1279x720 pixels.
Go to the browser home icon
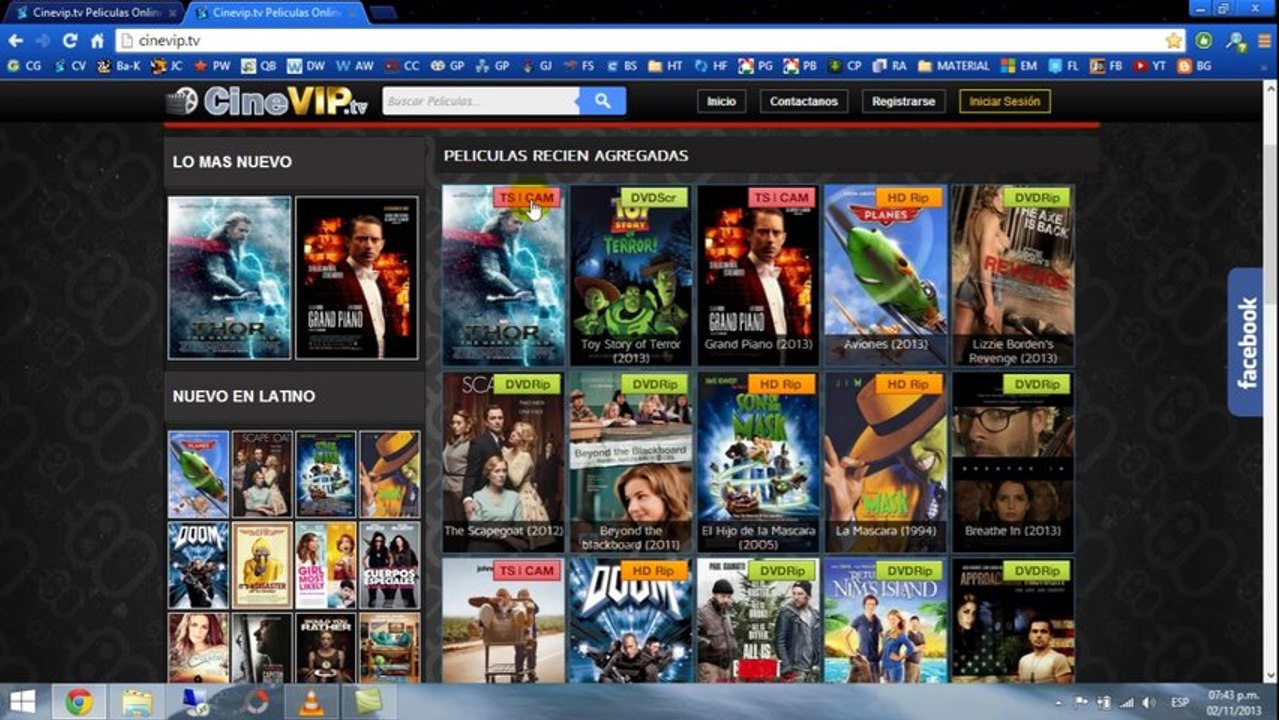coord(97,41)
